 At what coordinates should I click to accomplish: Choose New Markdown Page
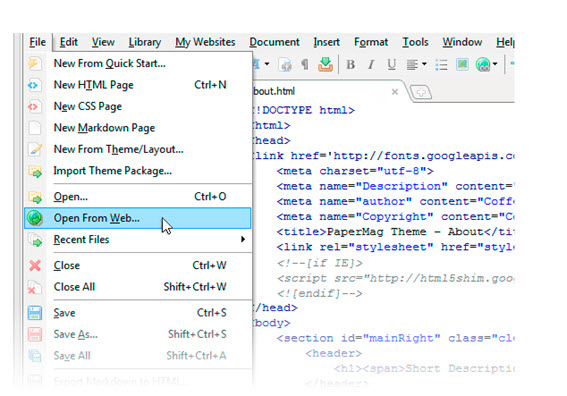(137, 128)
